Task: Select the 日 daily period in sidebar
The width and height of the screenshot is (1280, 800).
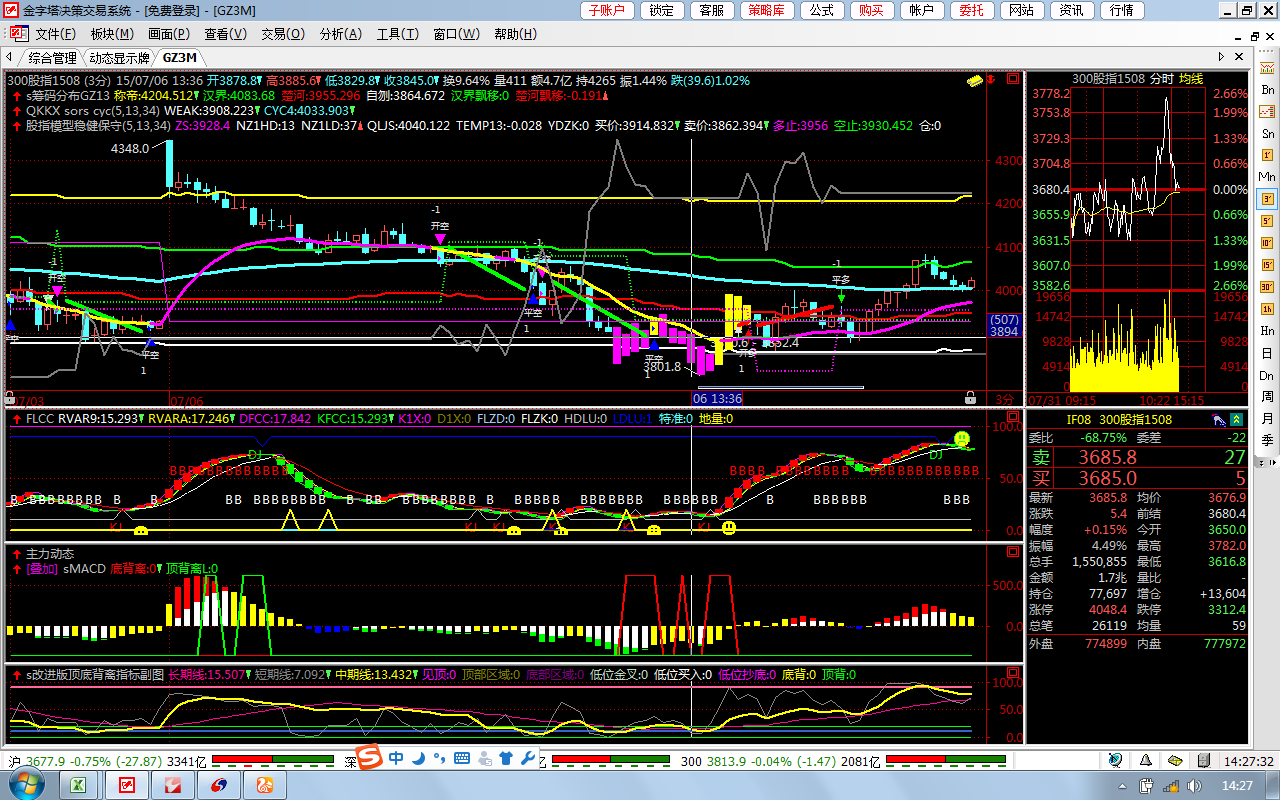Action: tap(1267, 353)
